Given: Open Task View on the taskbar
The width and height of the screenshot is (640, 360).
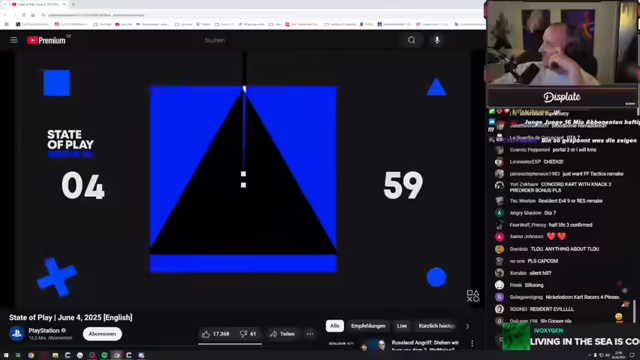Looking at the screenshot, I should tap(18, 355).
